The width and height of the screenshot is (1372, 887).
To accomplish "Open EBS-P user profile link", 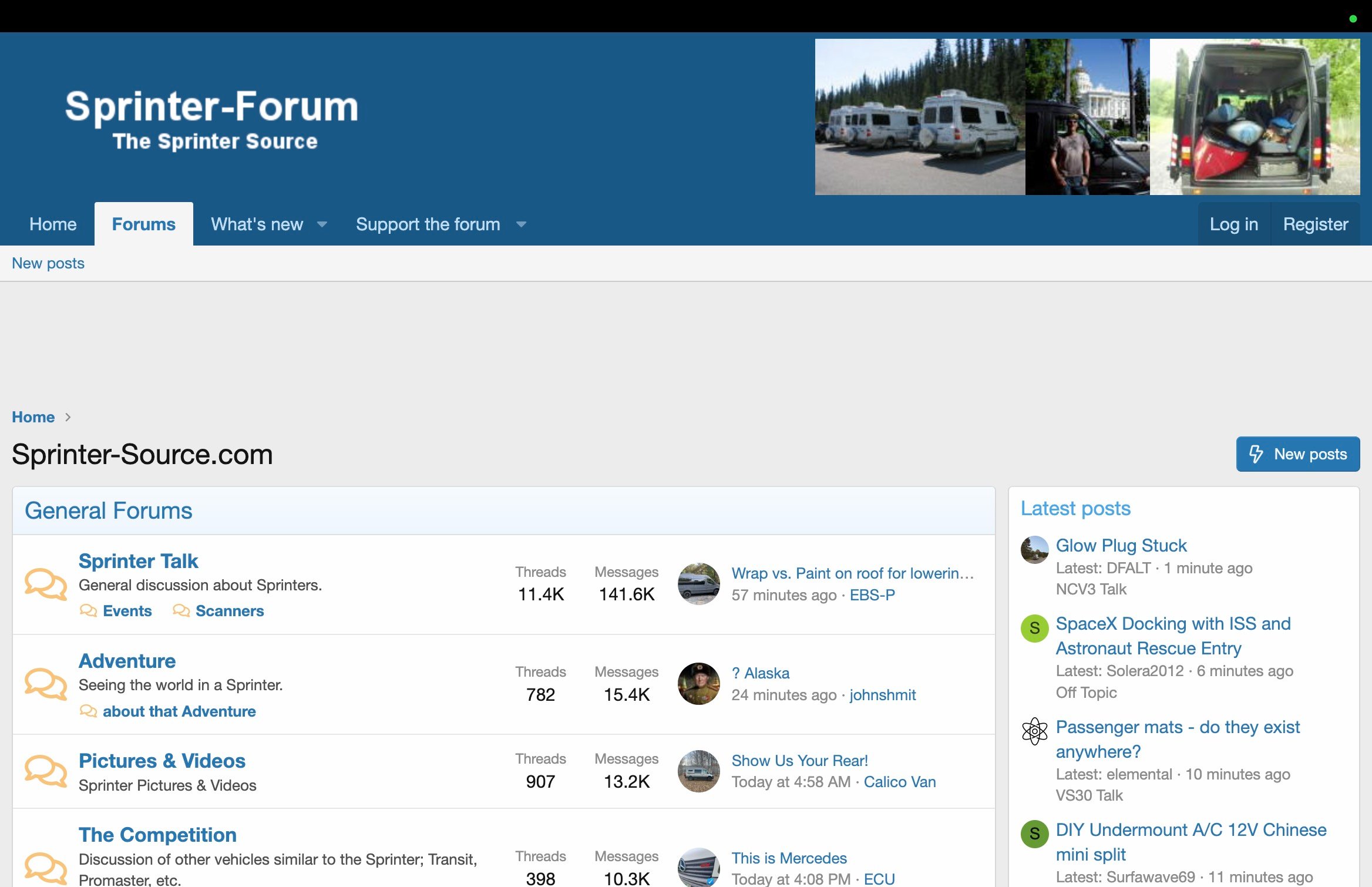I will (872, 595).
